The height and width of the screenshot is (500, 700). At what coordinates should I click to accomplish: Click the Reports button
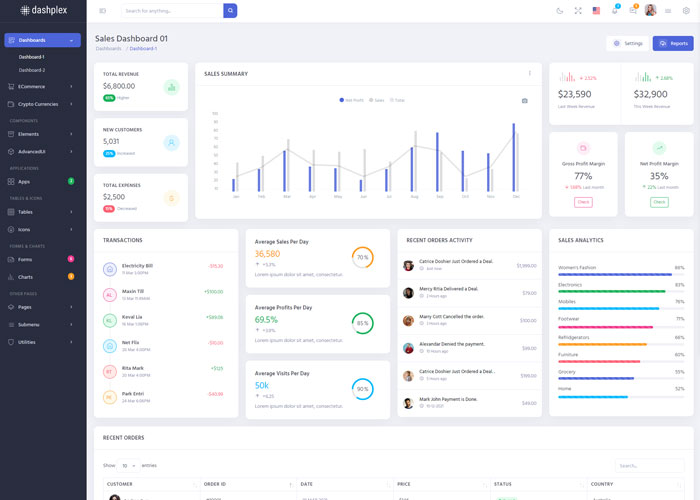[x=673, y=44]
